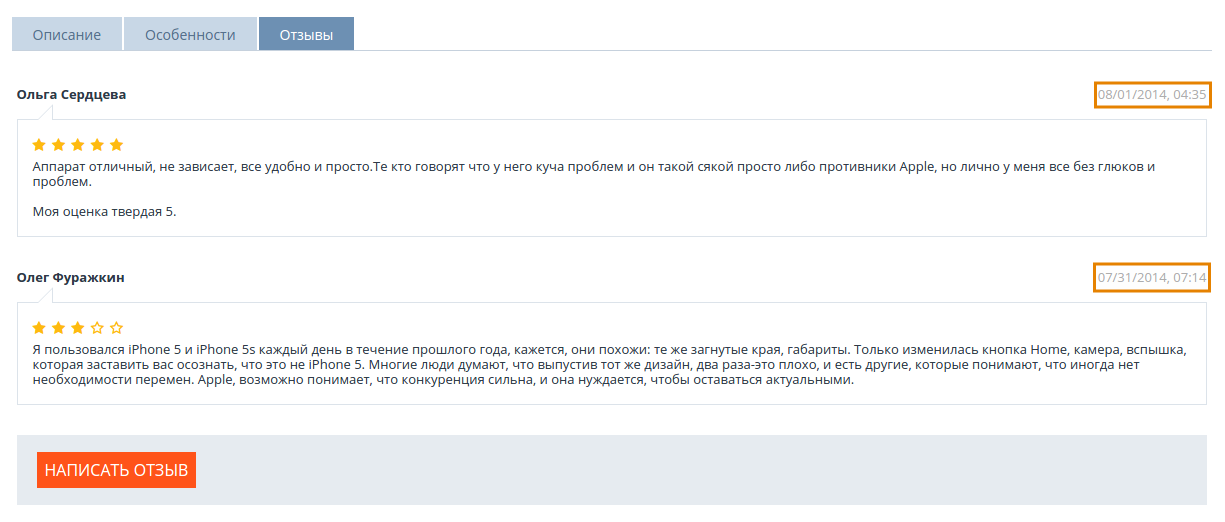Image resolution: width=1225 pixels, height=522 pixels.
Task: Click fourth star in Ольга Сердцева's rating
Action: point(97,145)
